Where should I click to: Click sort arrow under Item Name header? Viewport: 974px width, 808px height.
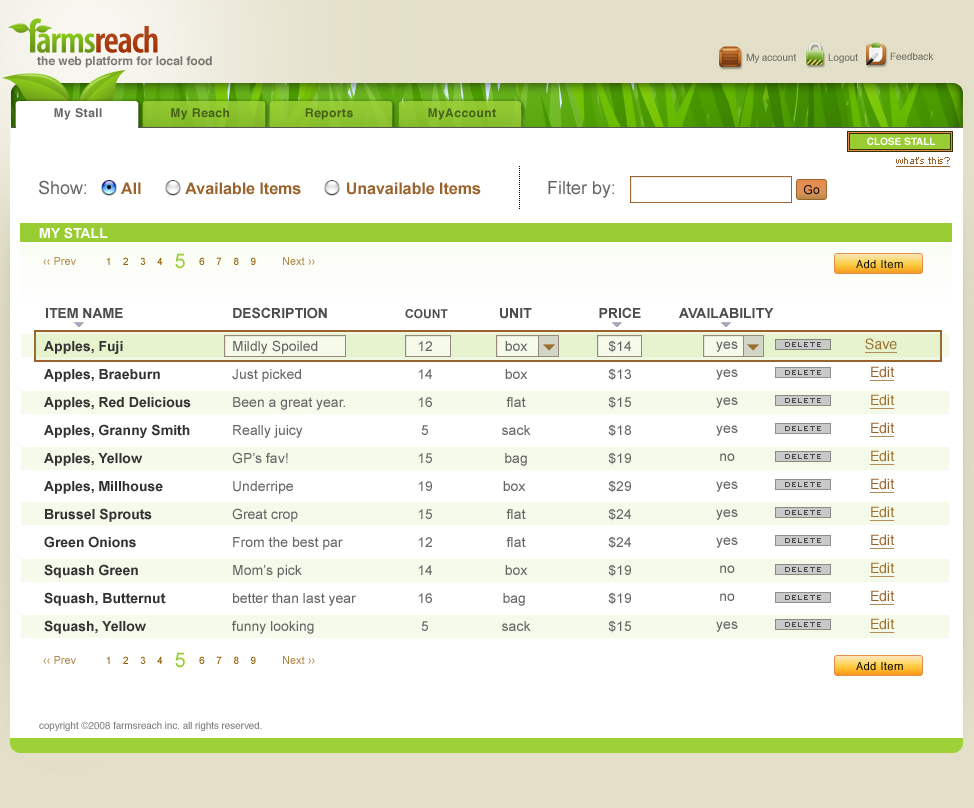pos(79,325)
